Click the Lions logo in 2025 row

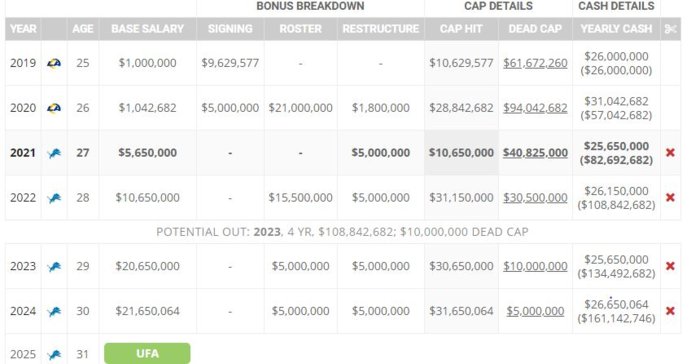[54, 355]
